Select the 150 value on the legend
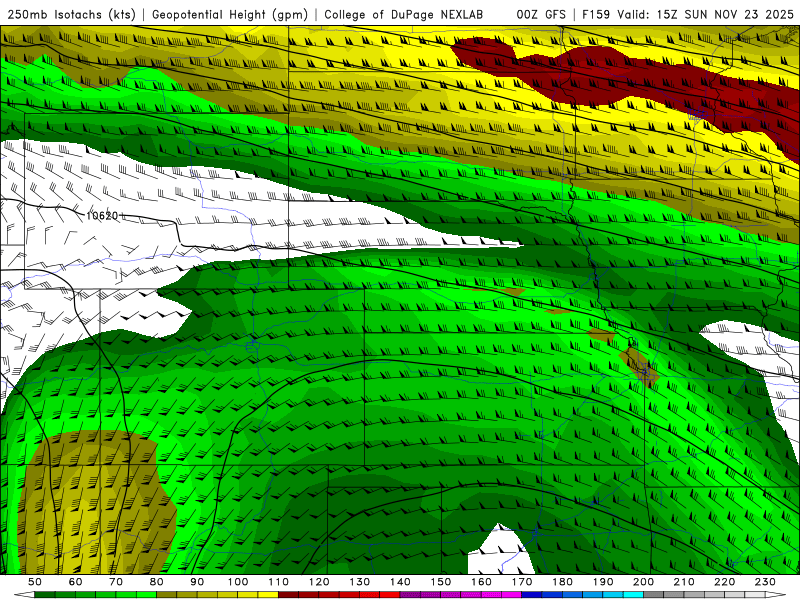The image size is (800, 600). (441, 582)
